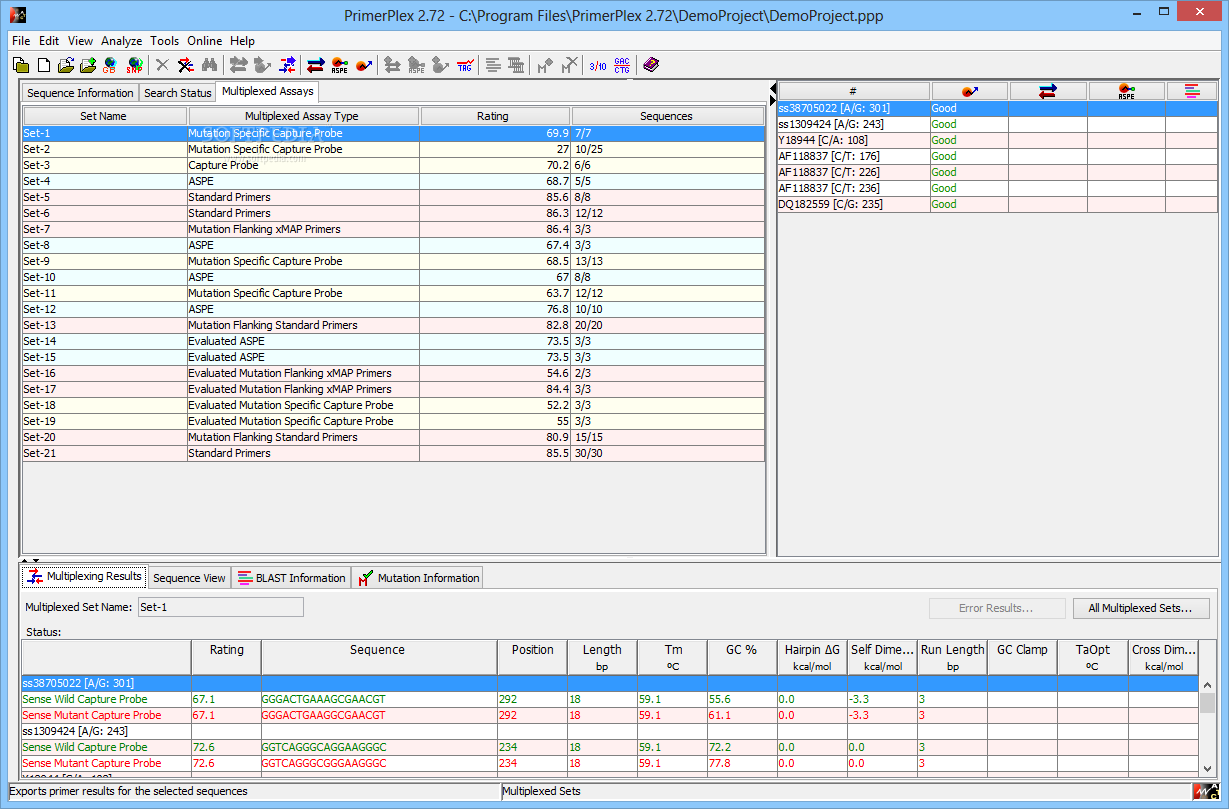Open the Edit menu
This screenshot has height=809, width=1229.
[x=49, y=41]
